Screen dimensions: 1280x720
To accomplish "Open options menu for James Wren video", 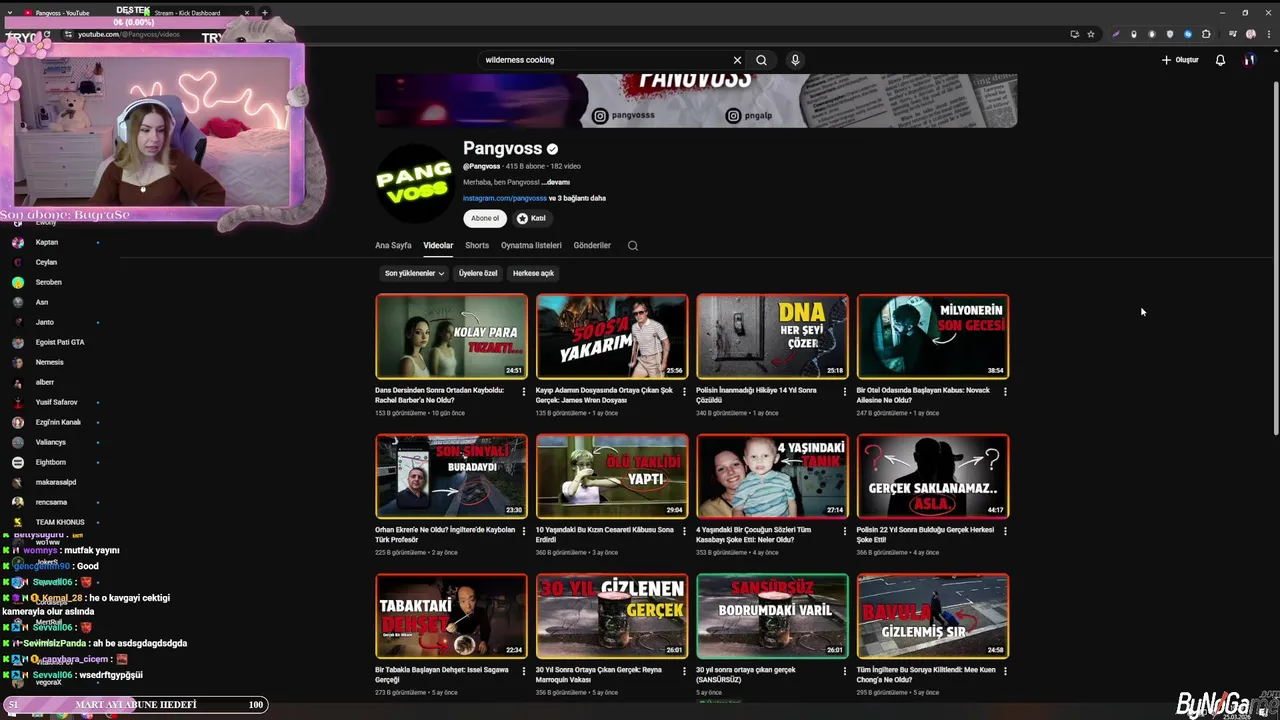I will [x=684, y=391].
